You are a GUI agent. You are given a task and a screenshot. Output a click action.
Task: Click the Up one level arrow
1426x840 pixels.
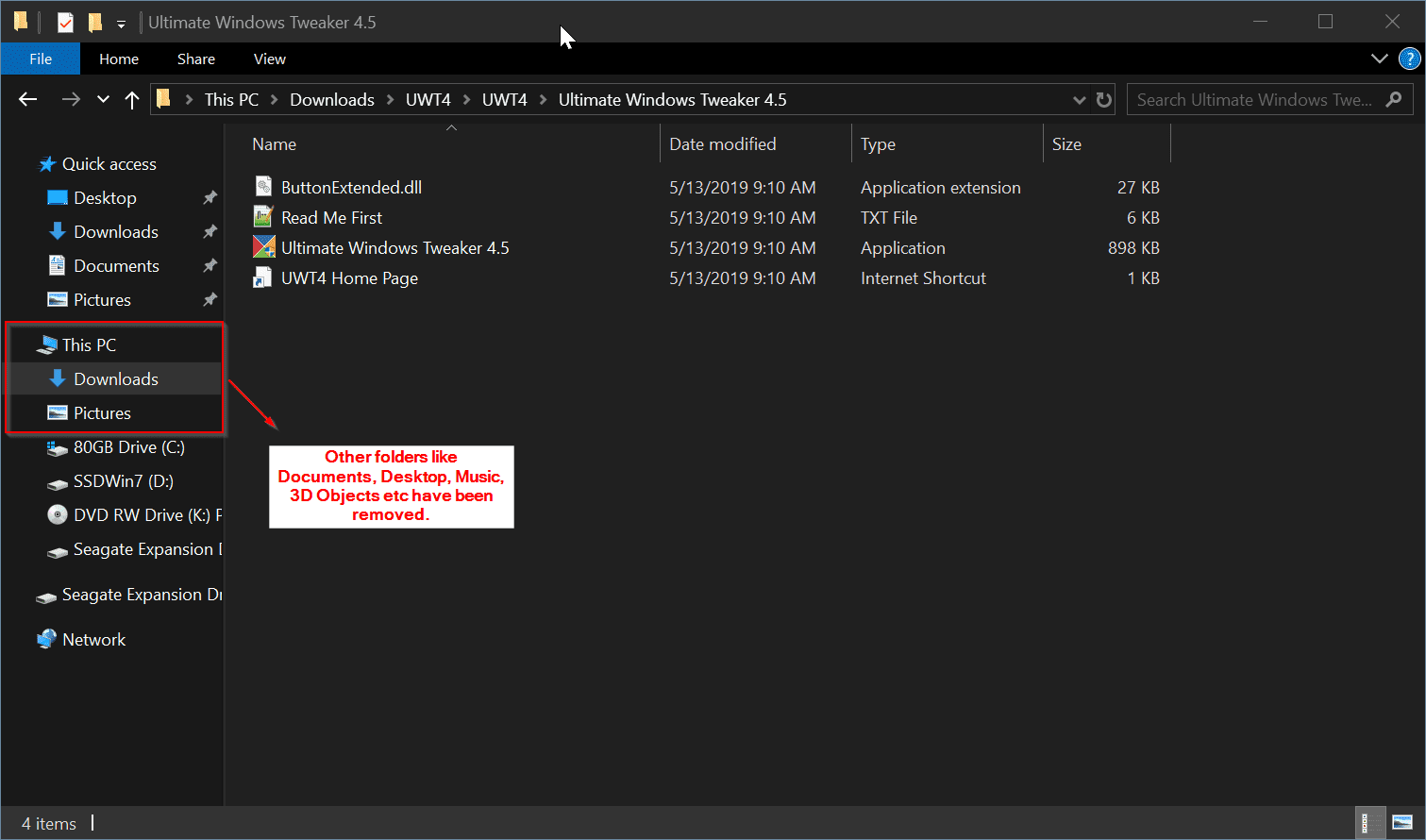[x=132, y=100]
